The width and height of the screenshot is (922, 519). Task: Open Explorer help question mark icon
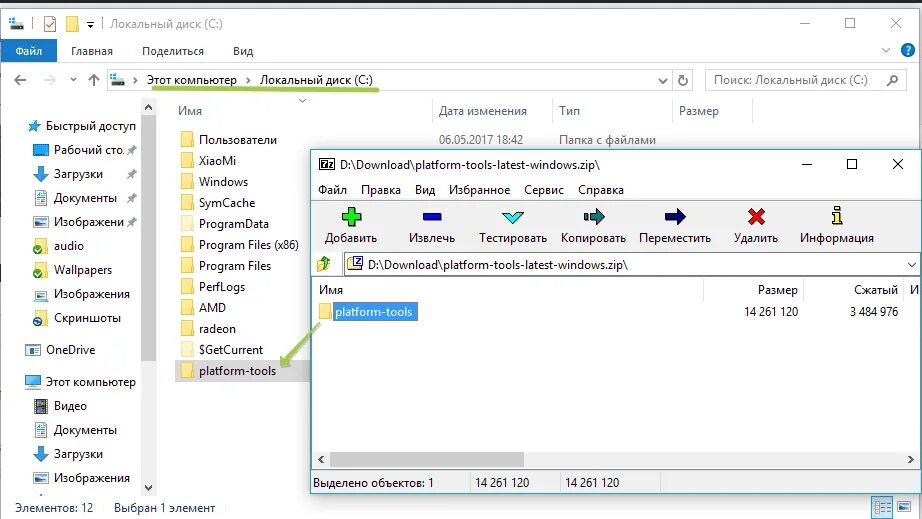tap(908, 51)
